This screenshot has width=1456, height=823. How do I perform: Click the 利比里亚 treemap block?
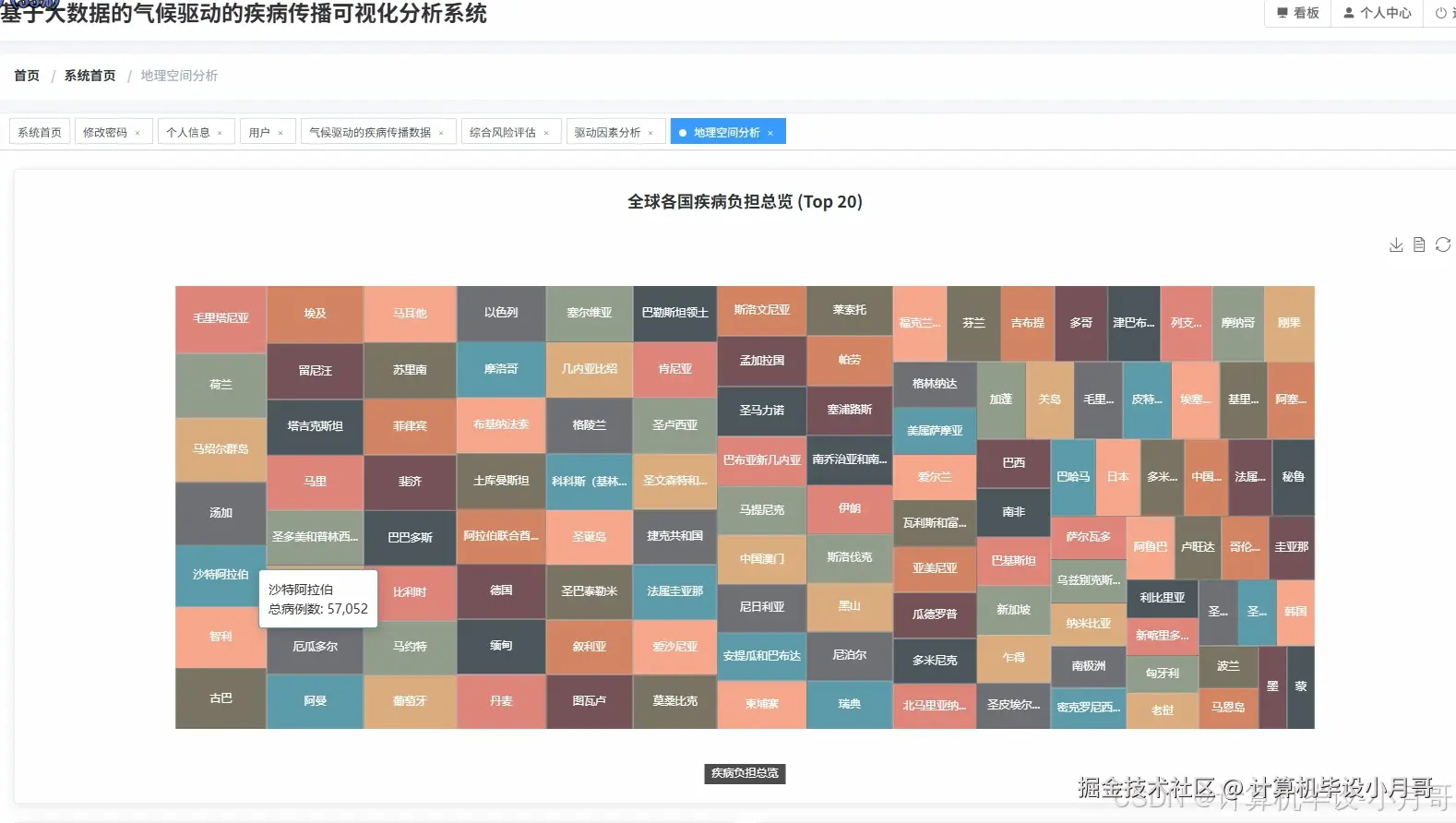[1163, 598]
